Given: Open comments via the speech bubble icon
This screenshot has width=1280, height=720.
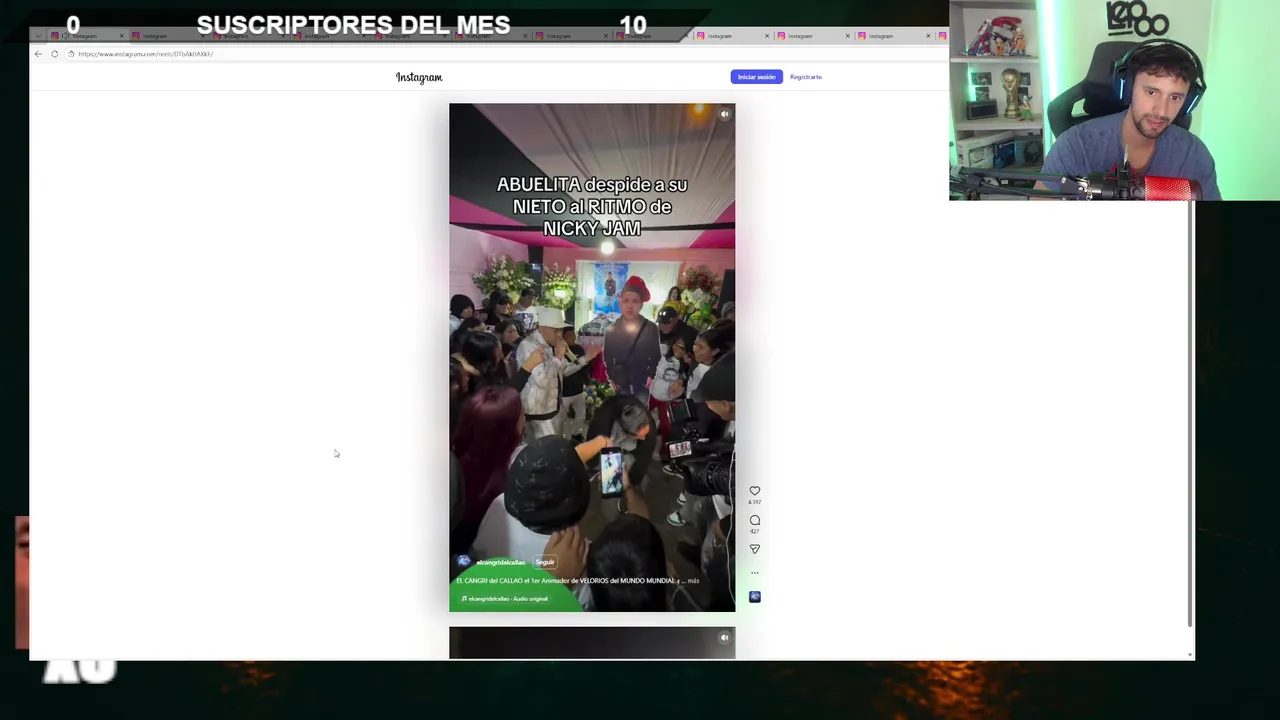Looking at the screenshot, I should point(755,520).
